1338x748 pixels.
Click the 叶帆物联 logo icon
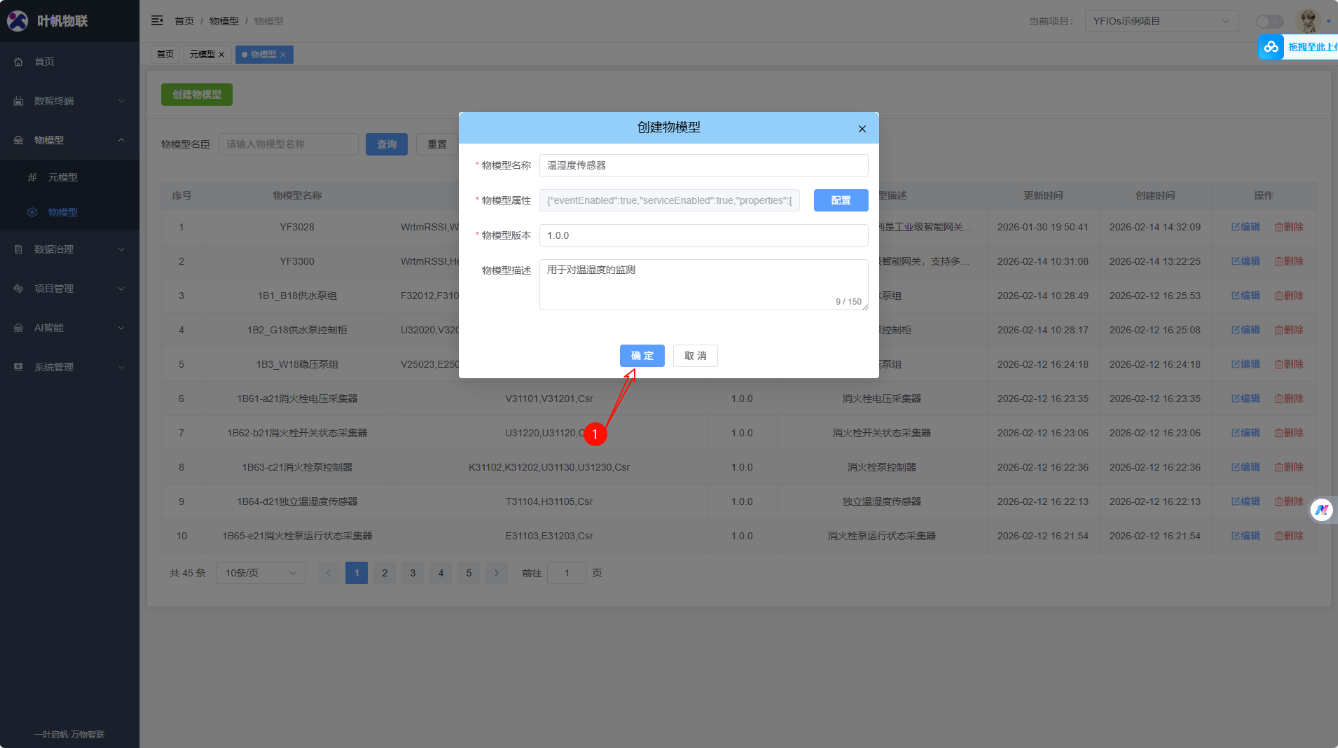[x=17, y=21]
